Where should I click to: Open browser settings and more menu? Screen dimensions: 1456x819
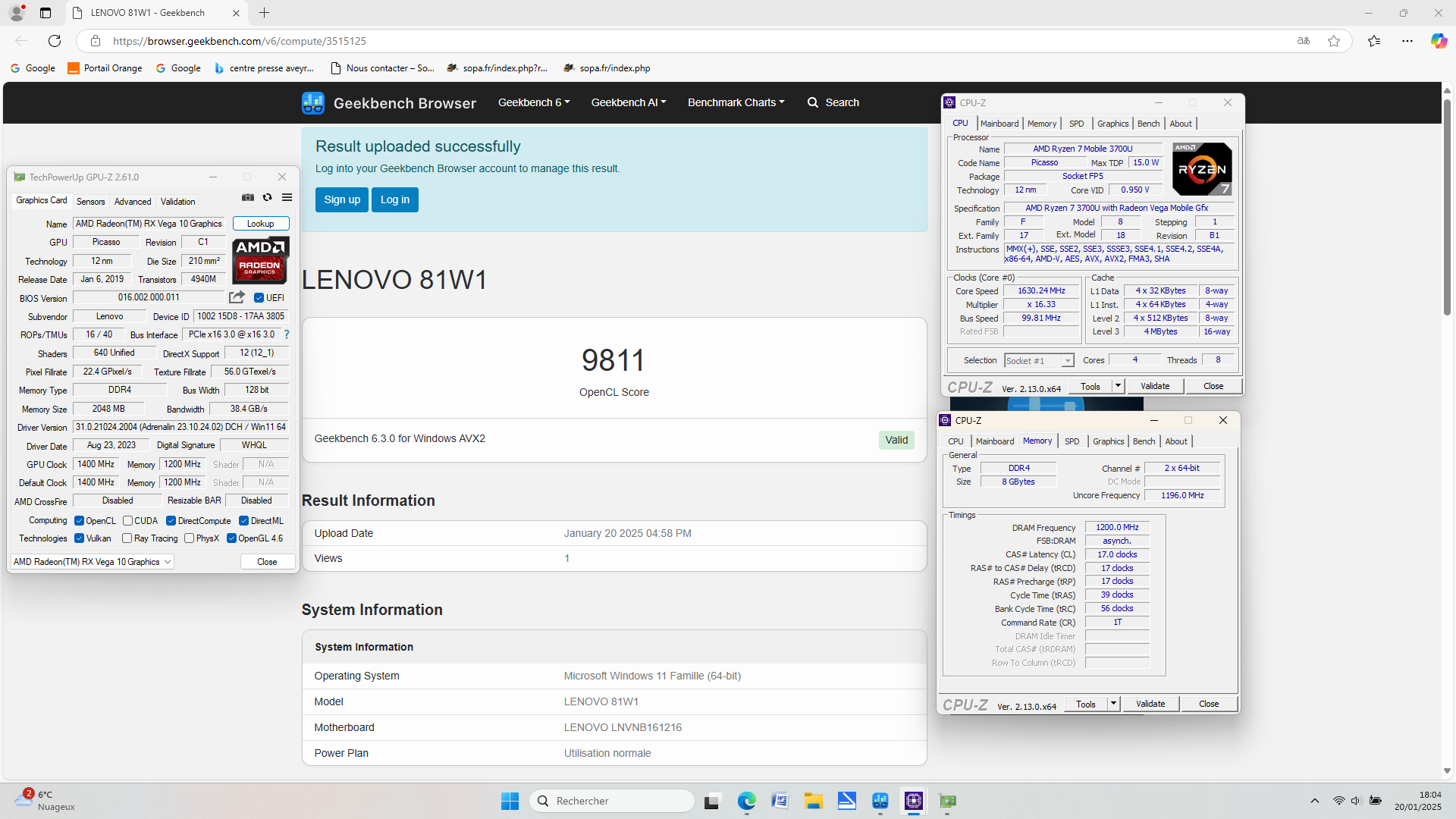pos(1407,41)
